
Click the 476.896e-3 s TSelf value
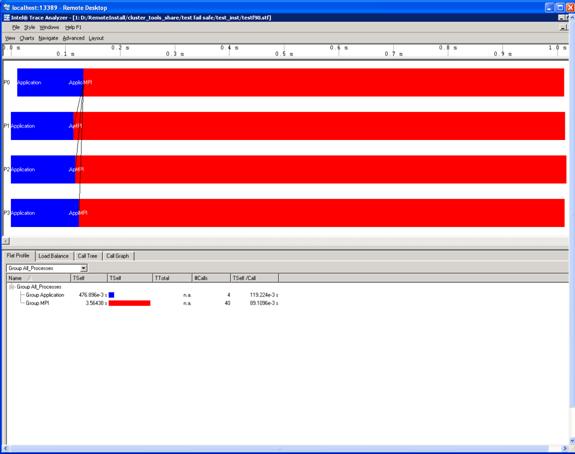(x=93, y=295)
